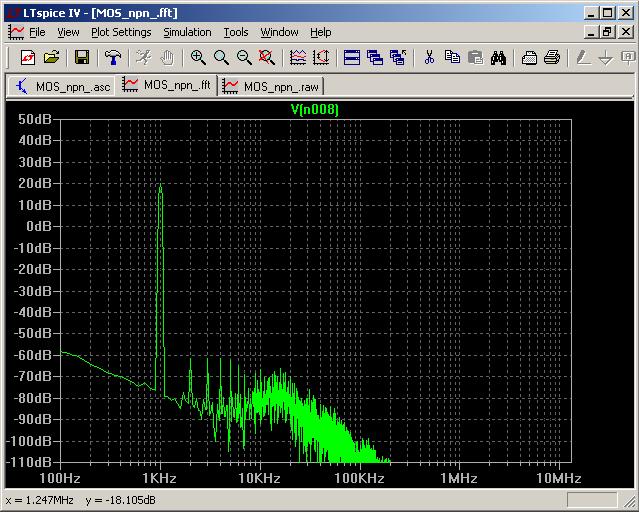This screenshot has width=639, height=512.
Task: Click the 50dB axis label
Action: [x=35, y=119]
